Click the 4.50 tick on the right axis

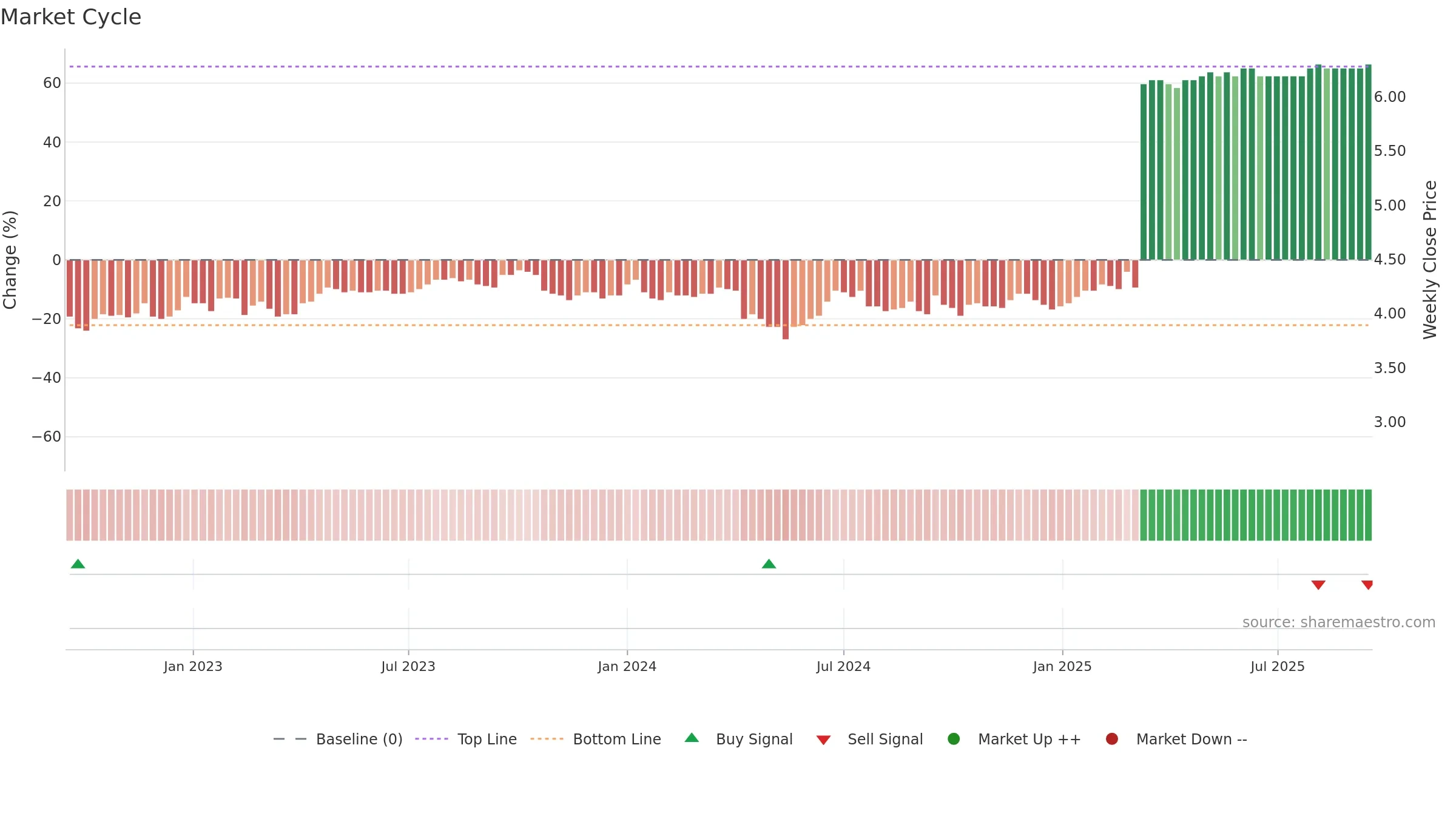coord(1390,260)
